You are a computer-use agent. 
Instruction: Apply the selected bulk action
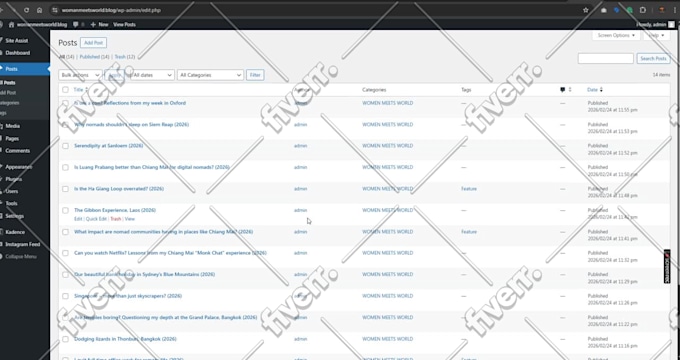tap(114, 75)
